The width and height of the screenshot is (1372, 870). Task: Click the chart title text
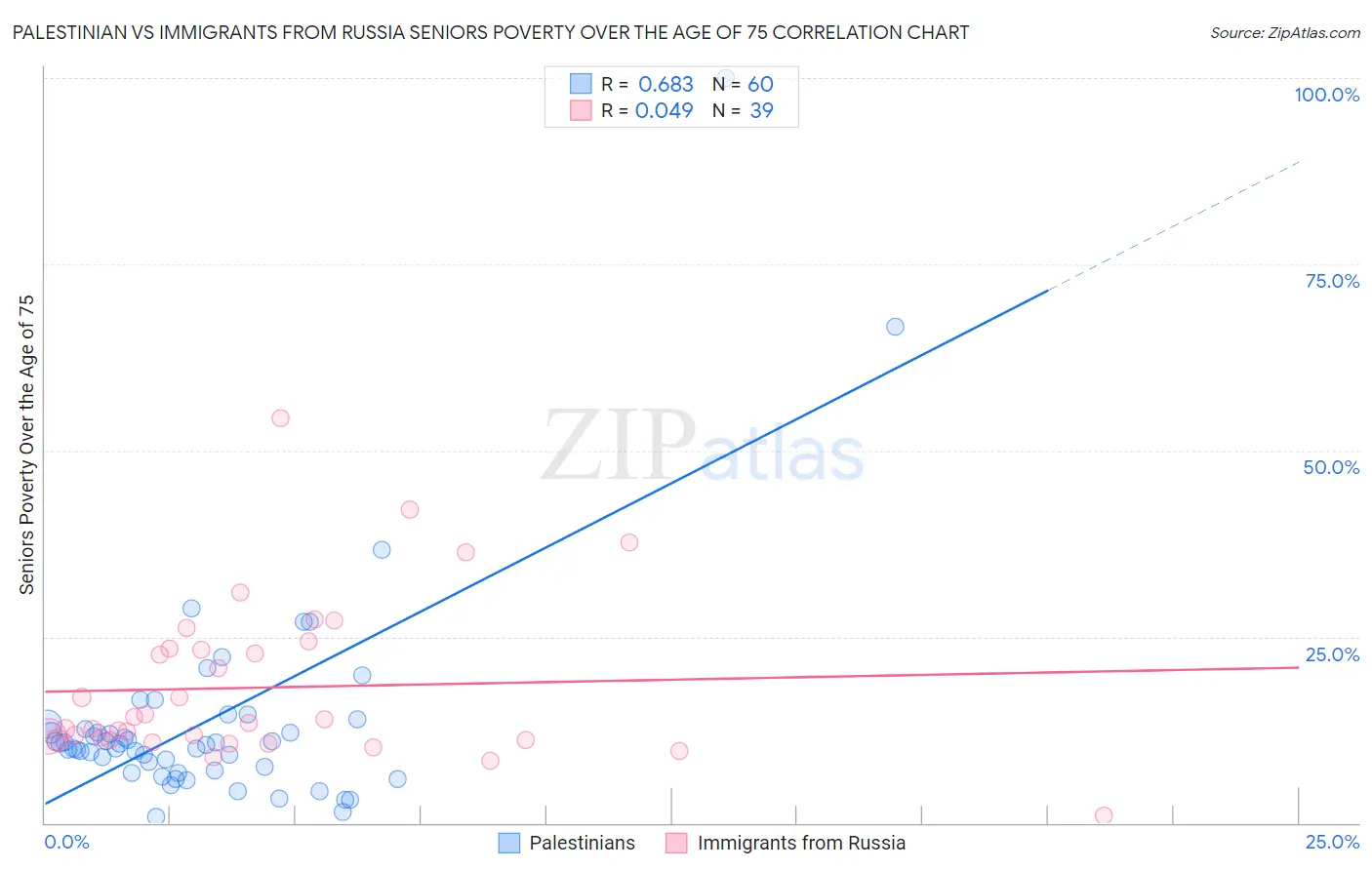click(491, 32)
